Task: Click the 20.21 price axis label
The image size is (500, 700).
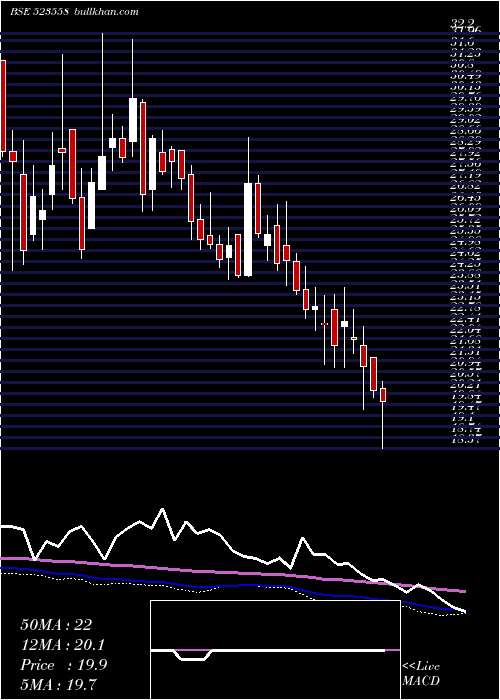Action: pyautogui.click(x=465, y=386)
